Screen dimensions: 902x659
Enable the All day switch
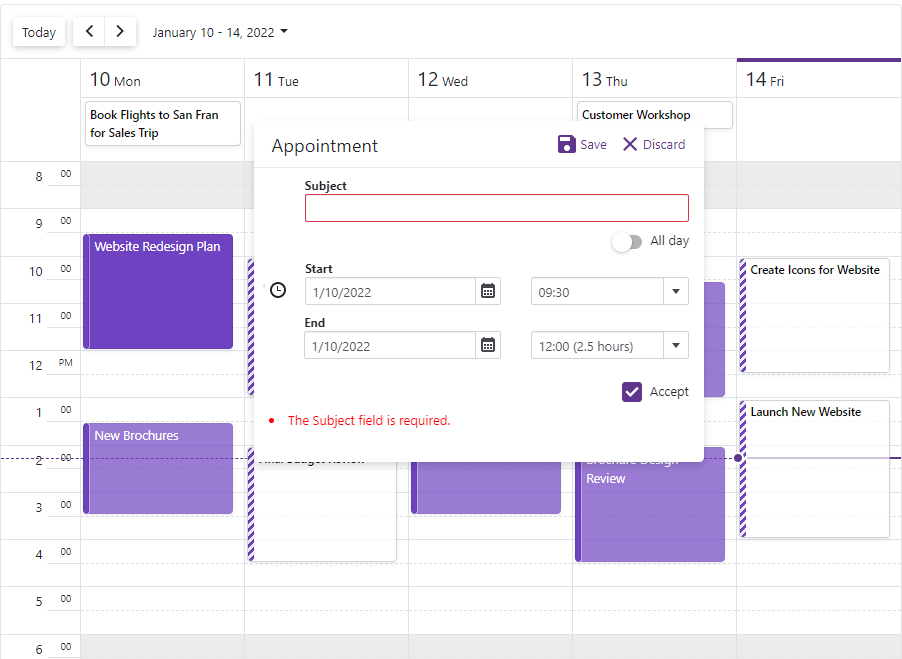coord(627,241)
